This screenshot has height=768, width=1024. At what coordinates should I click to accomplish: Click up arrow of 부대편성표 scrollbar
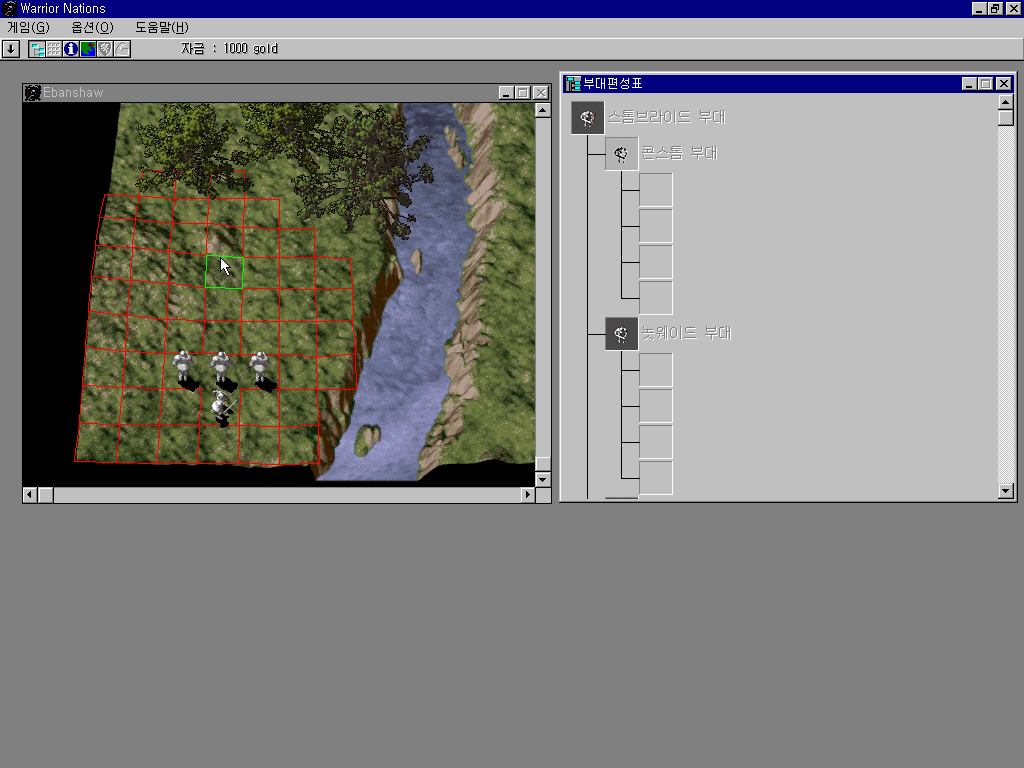(1006, 102)
